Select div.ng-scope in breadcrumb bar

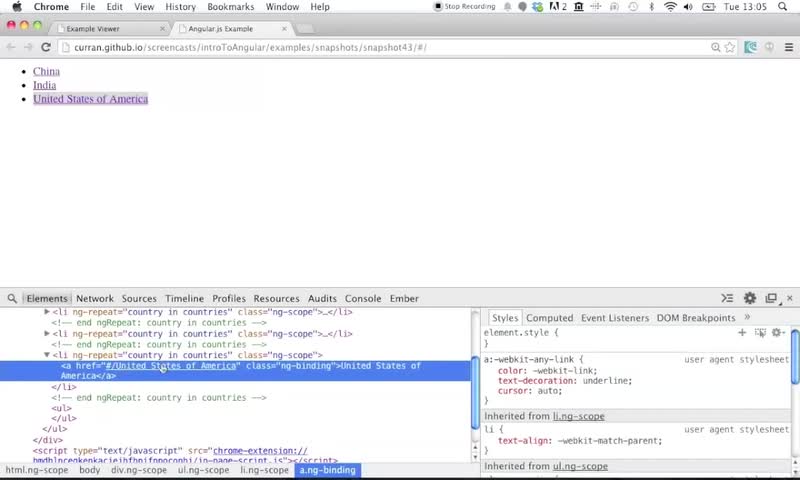(x=139, y=470)
